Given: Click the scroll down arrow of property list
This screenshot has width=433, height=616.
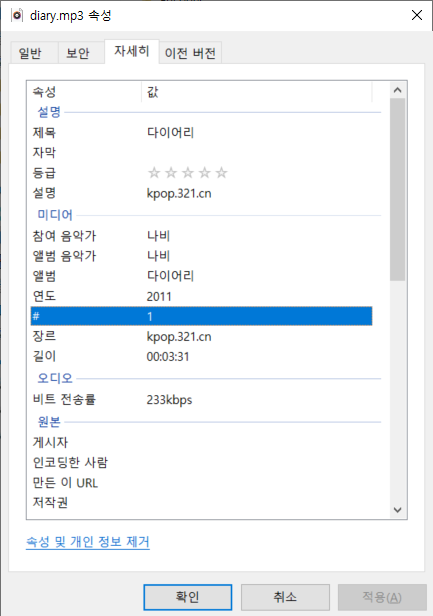Looking at the screenshot, I should click(x=398, y=510).
